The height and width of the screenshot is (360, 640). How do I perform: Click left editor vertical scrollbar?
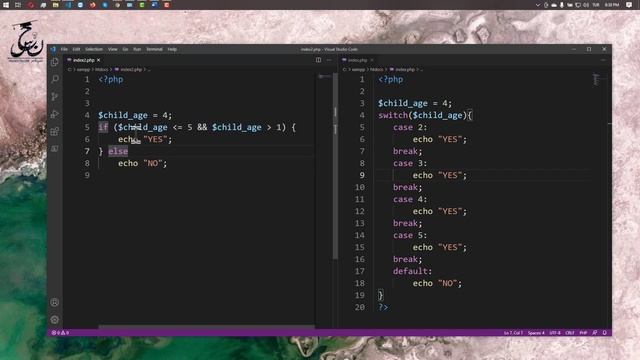[336, 165]
